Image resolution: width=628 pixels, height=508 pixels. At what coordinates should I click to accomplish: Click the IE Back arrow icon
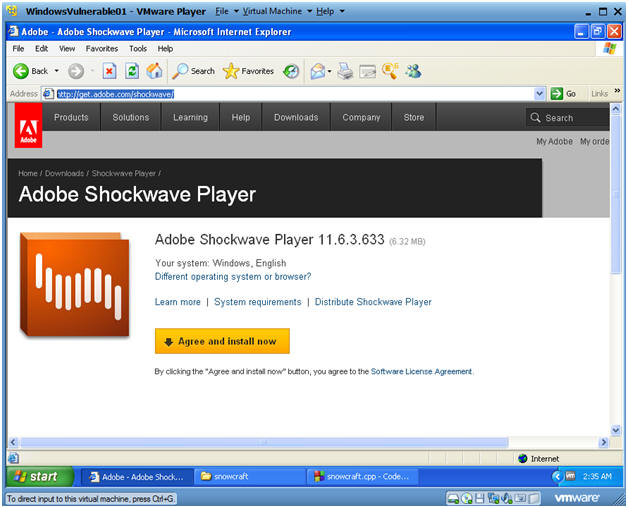(21, 71)
